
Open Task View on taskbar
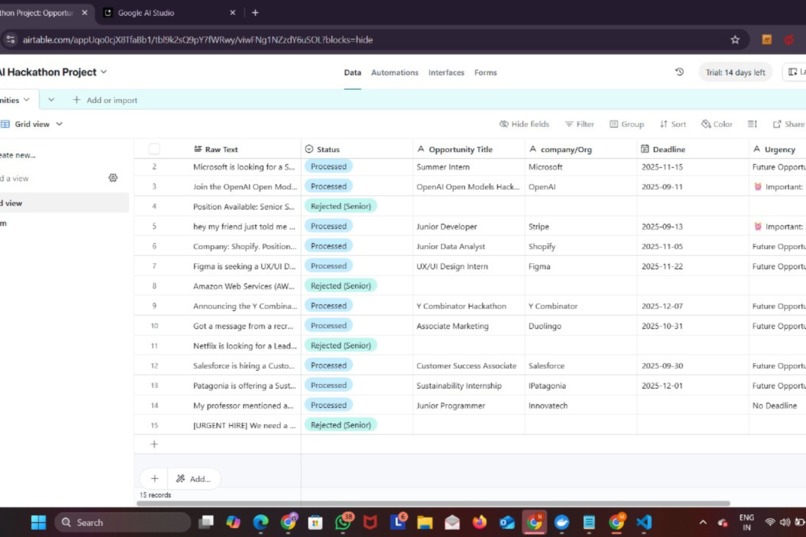[x=206, y=523]
